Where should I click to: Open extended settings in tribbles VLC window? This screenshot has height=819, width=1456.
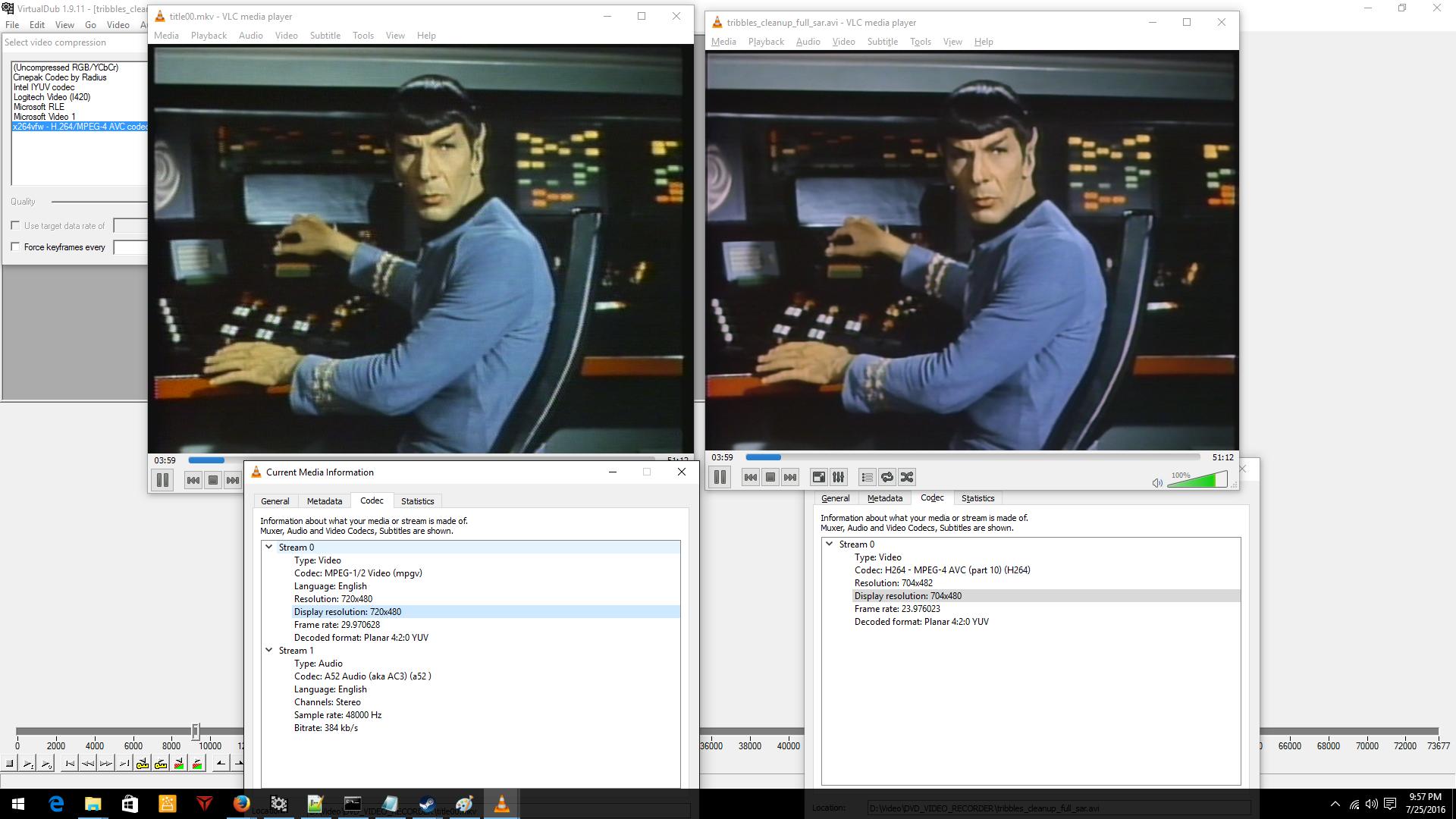click(x=838, y=477)
